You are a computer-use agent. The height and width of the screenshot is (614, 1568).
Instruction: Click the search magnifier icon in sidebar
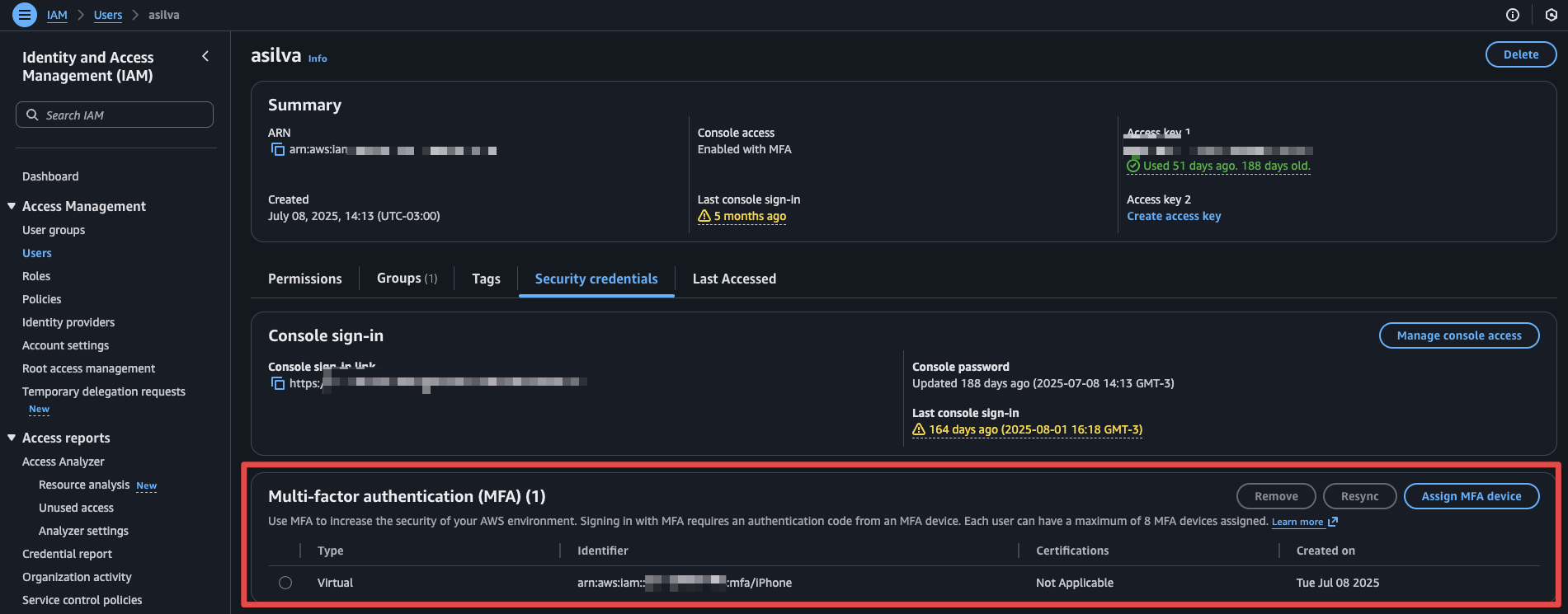(32, 115)
